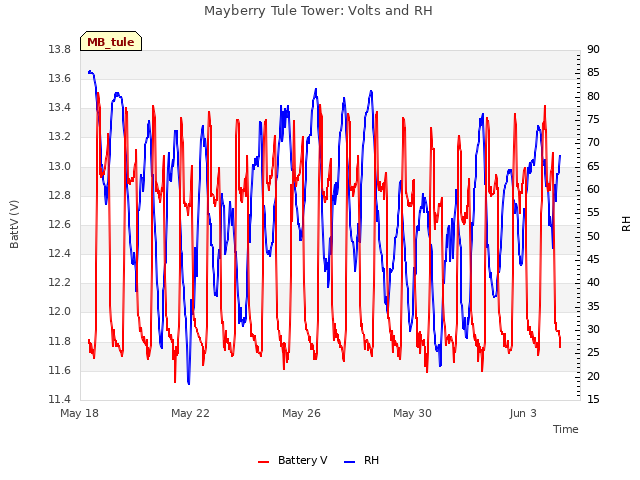The height and width of the screenshot is (480, 640).
Task: Click the May 26 x-axis tick label
Action: click(x=301, y=413)
